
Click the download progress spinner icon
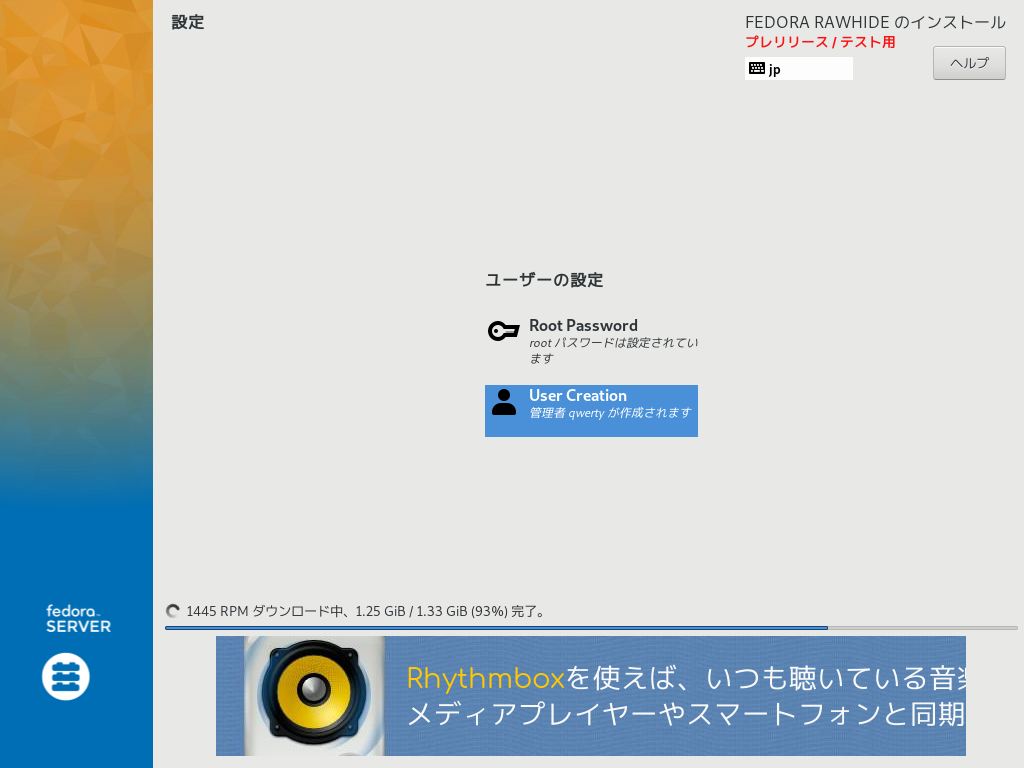(173, 611)
